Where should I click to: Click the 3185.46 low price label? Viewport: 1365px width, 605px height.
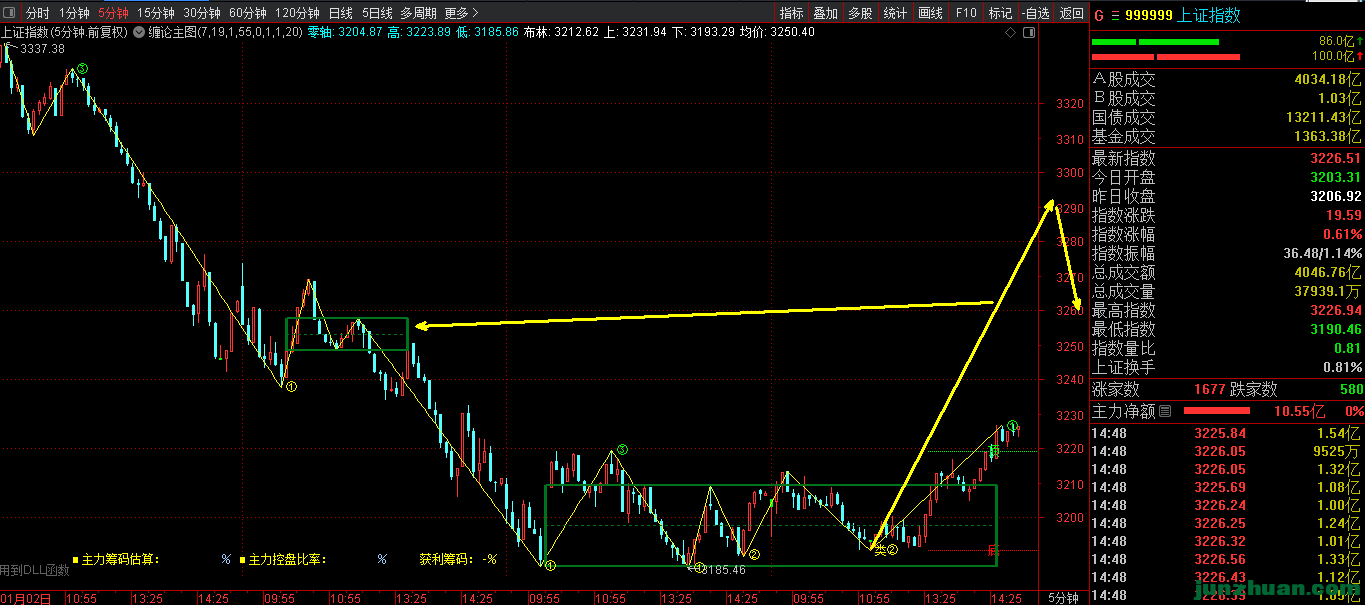tap(725, 569)
